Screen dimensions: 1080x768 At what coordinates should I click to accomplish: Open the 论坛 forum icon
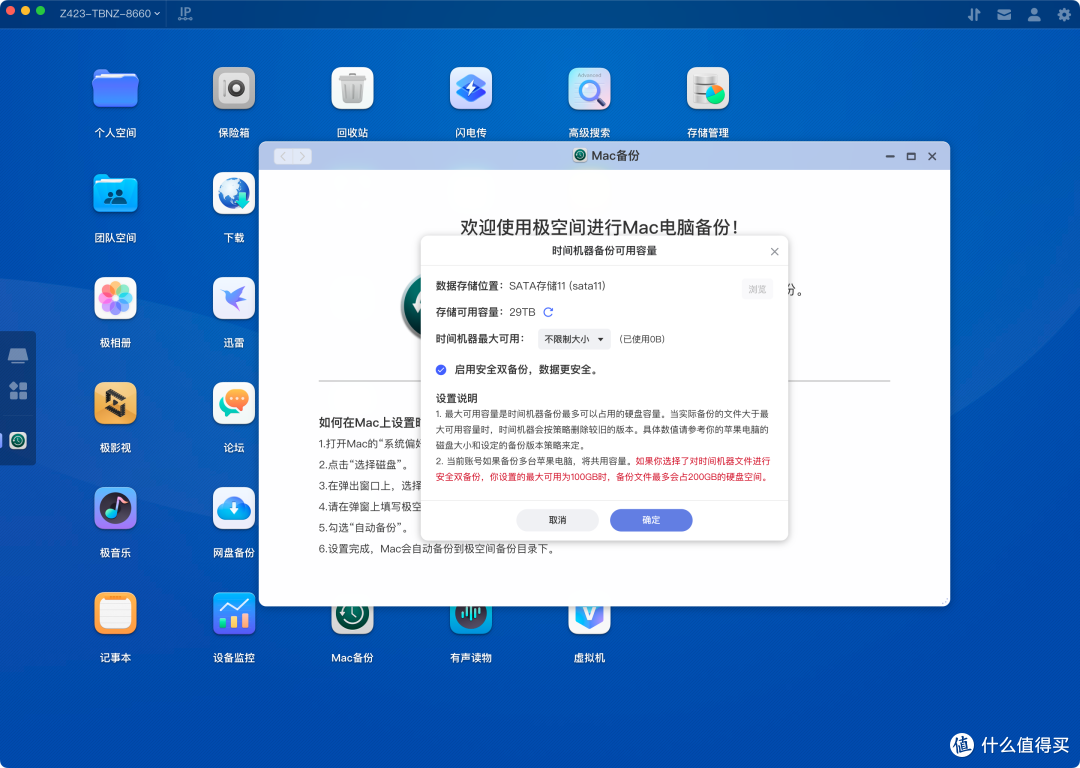233,404
